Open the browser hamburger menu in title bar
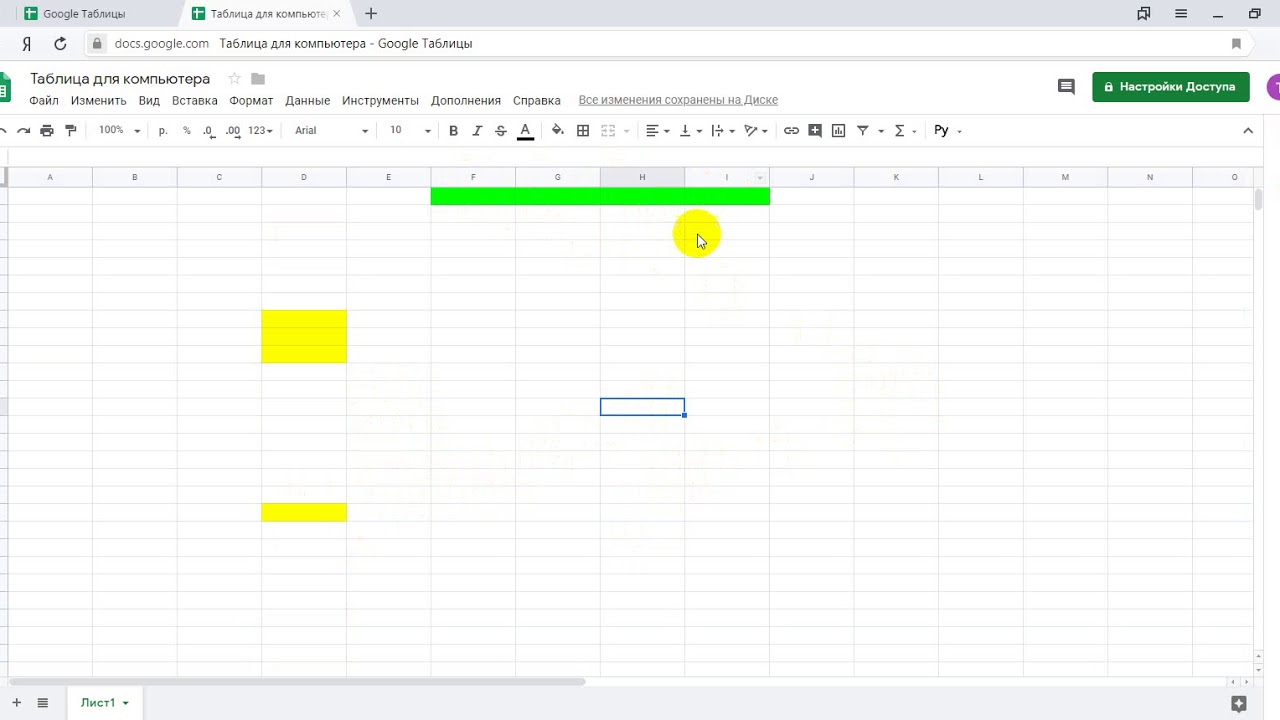 1181,14
